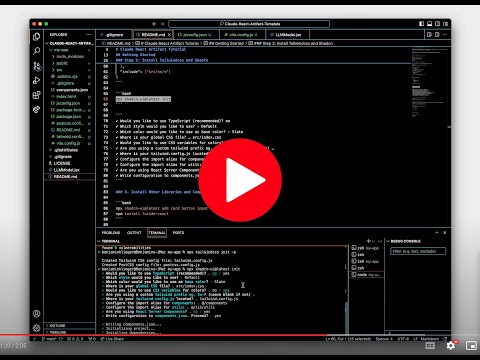Switch to the .gitignore editor tab

click(x=114, y=35)
